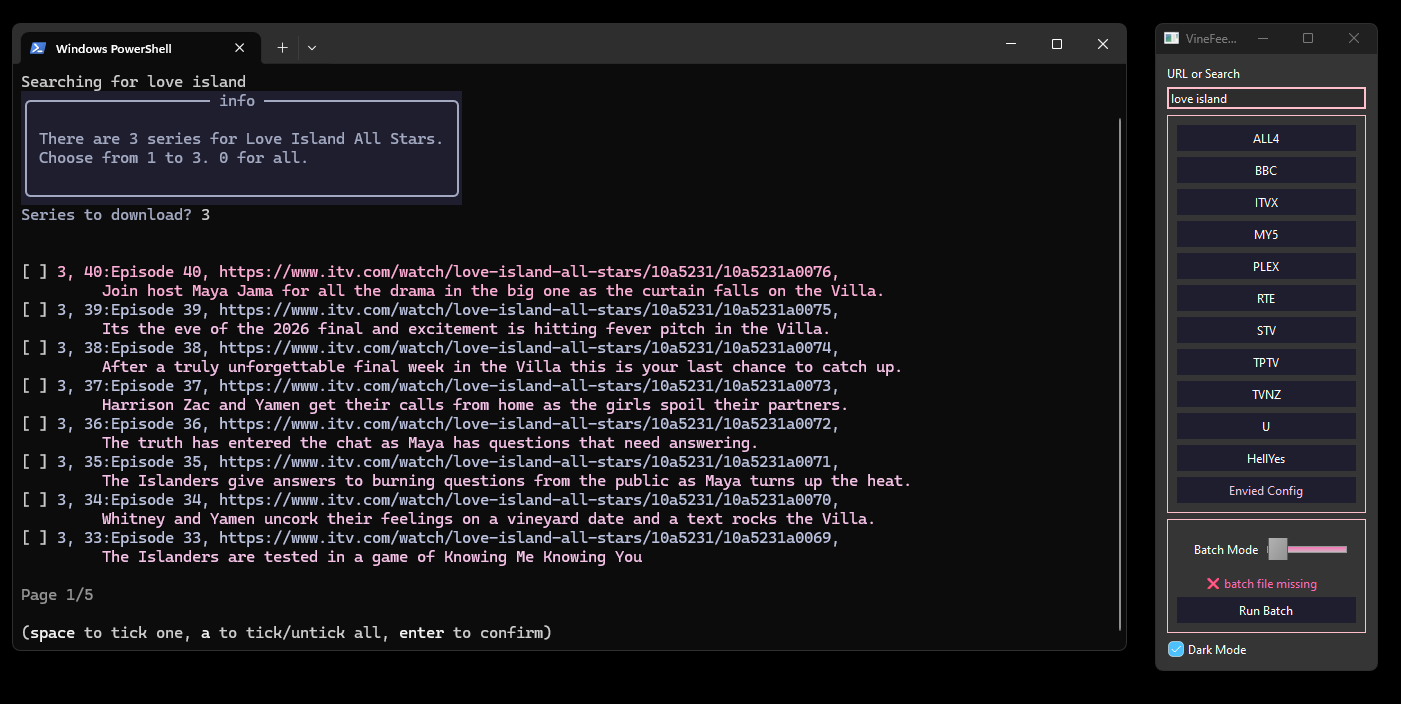Open a new terminal tab
This screenshot has height=704, width=1401.
pyautogui.click(x=282, y=48)
